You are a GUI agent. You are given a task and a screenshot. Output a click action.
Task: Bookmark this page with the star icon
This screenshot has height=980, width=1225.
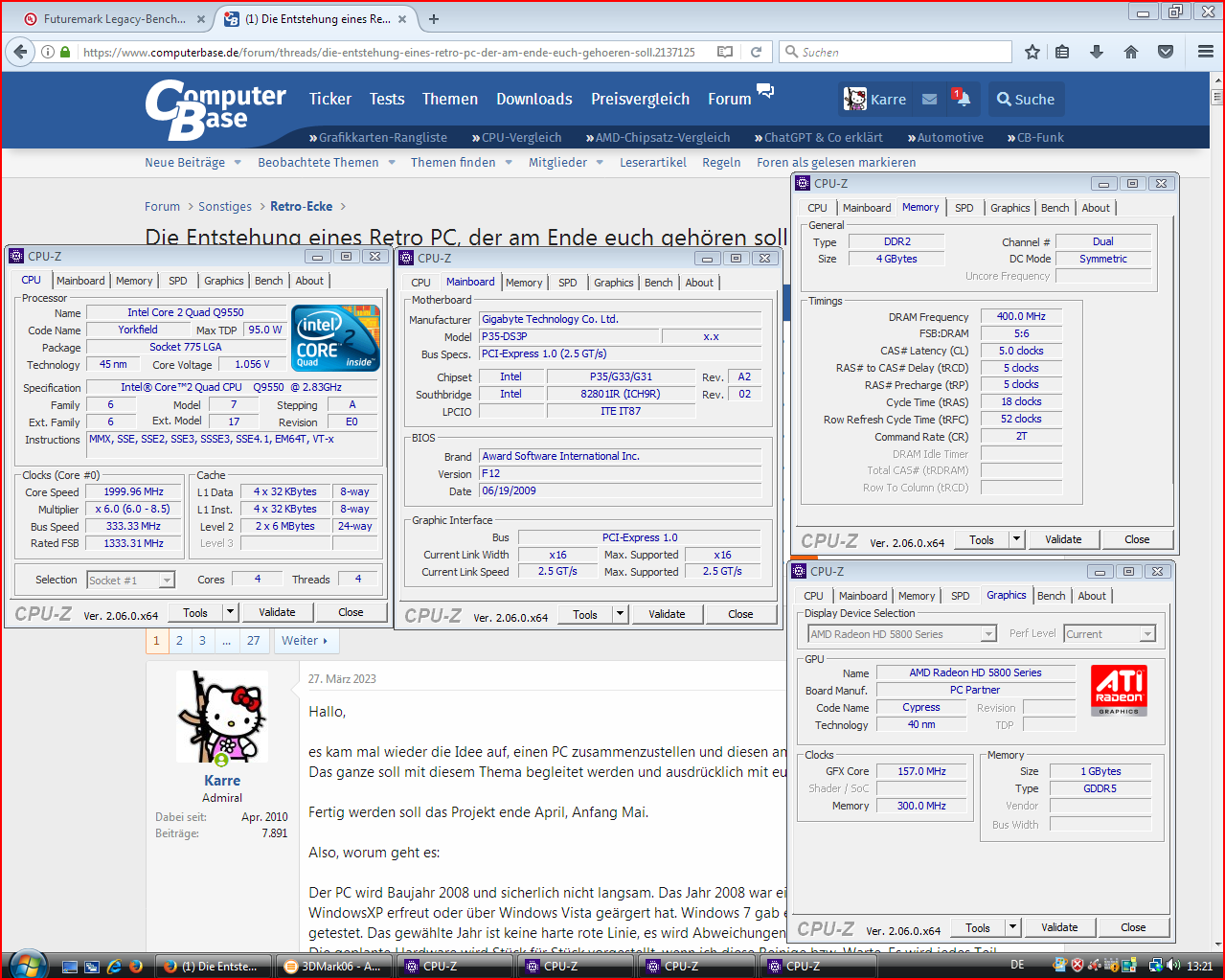pyautogui.click(x=1032, y=52)
